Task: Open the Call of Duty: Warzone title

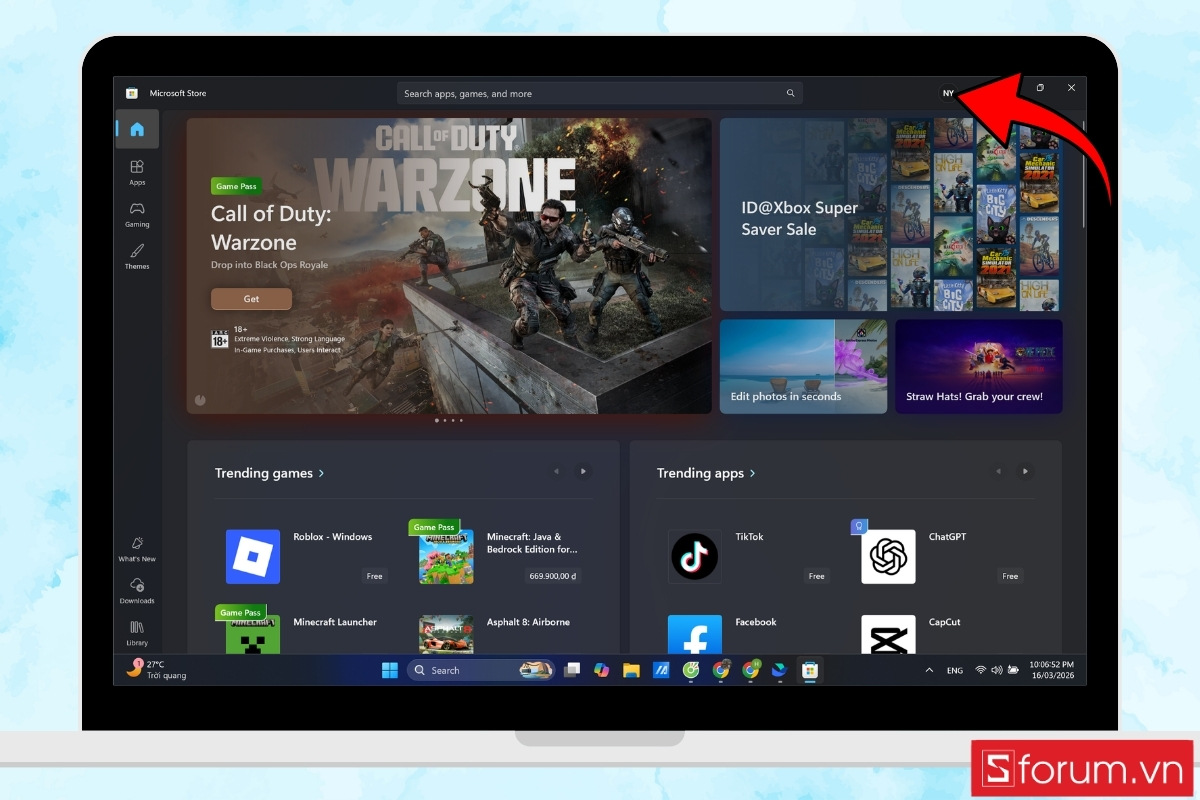Action: coord(271,228)
